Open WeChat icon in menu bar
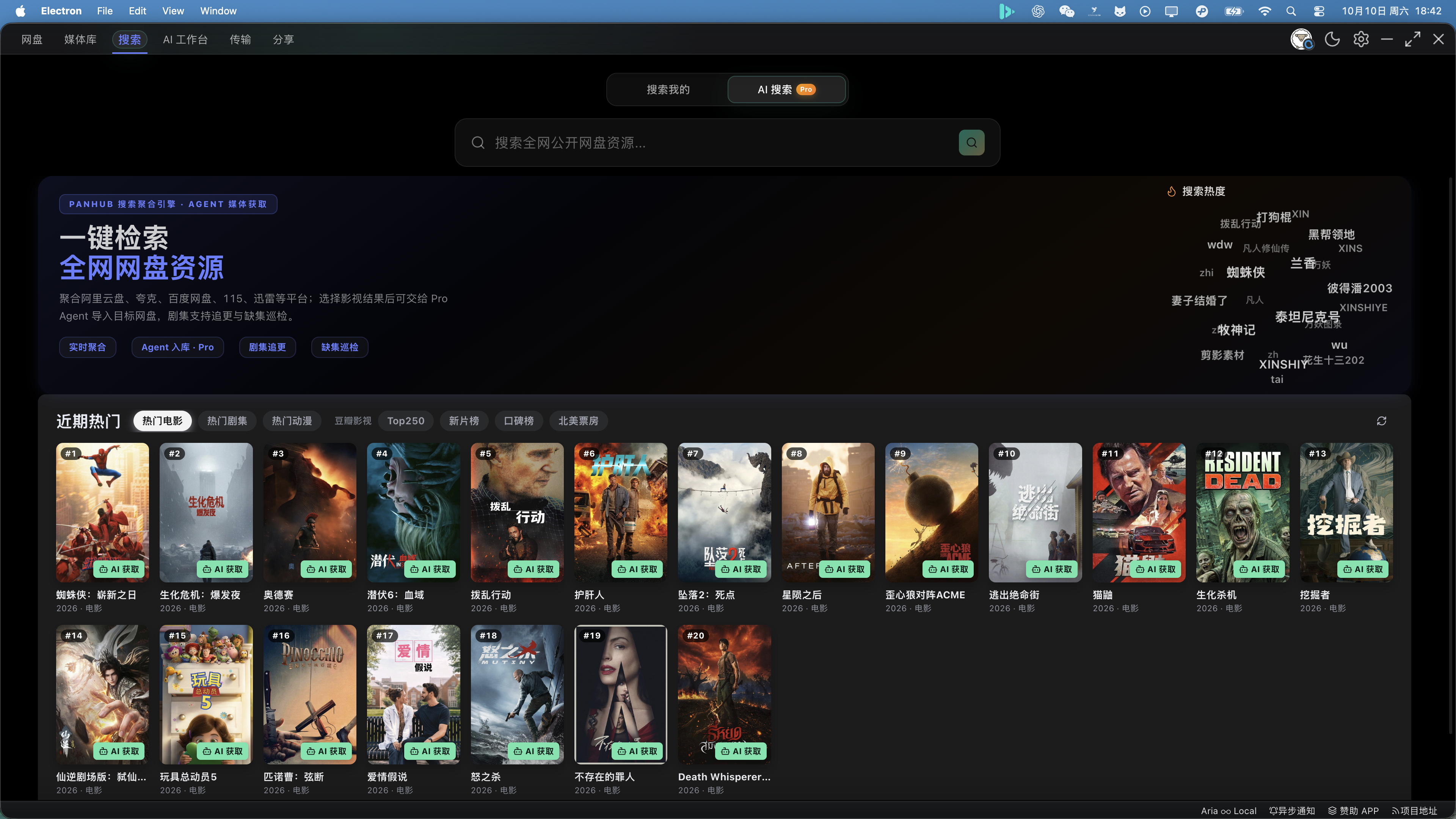This screenshot has width=1456, height=819. click(x=1067, y=11)
